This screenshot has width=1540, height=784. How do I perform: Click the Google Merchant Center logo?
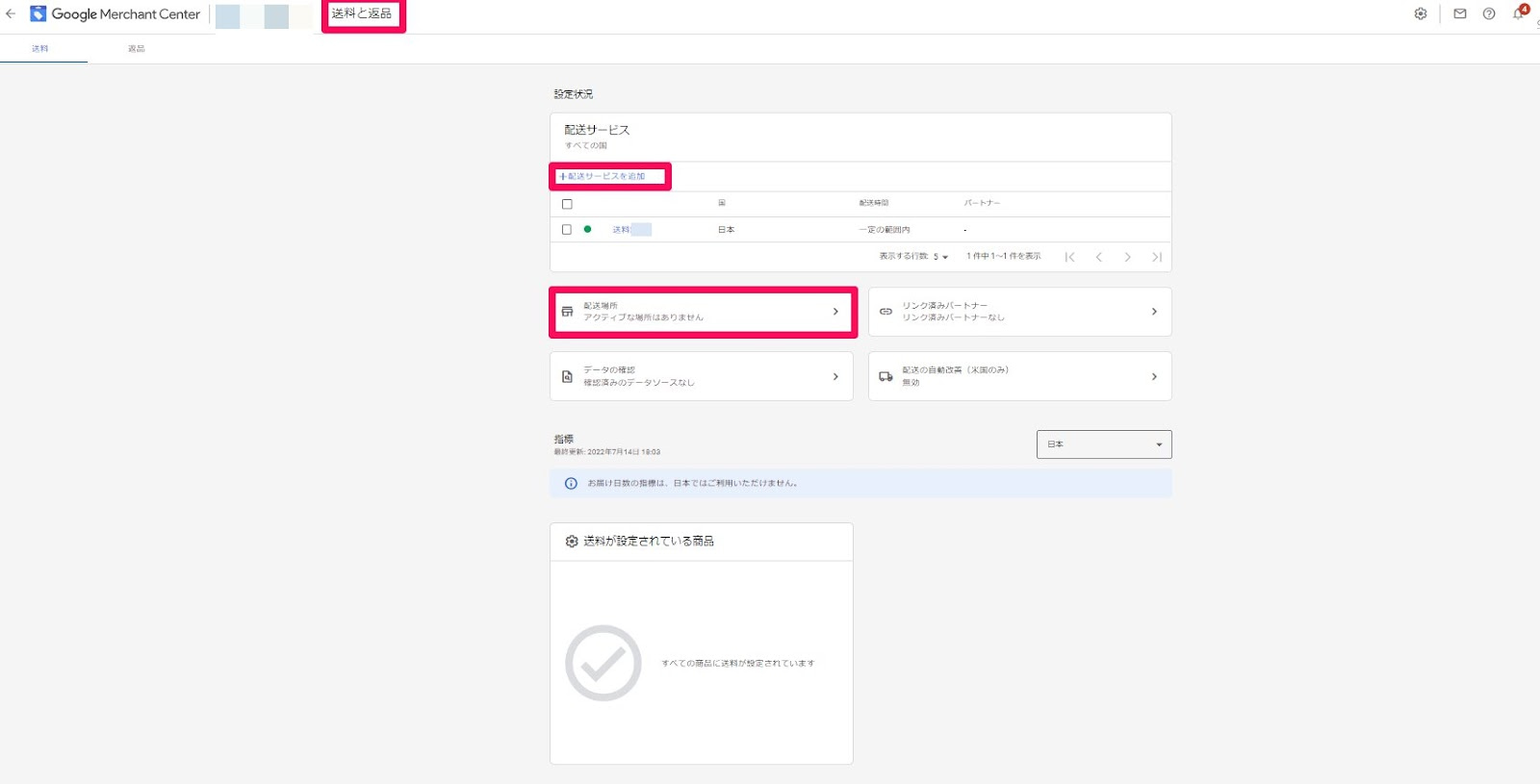115,14
